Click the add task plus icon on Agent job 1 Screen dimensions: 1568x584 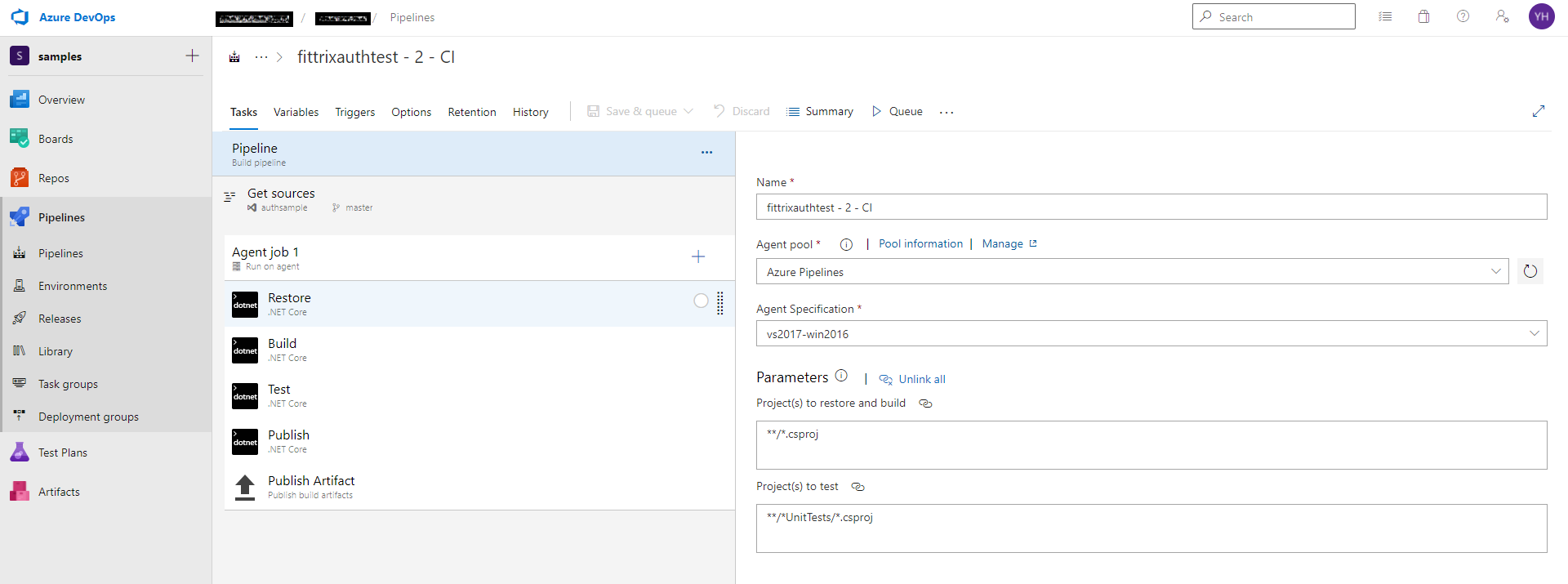point(698,257)
